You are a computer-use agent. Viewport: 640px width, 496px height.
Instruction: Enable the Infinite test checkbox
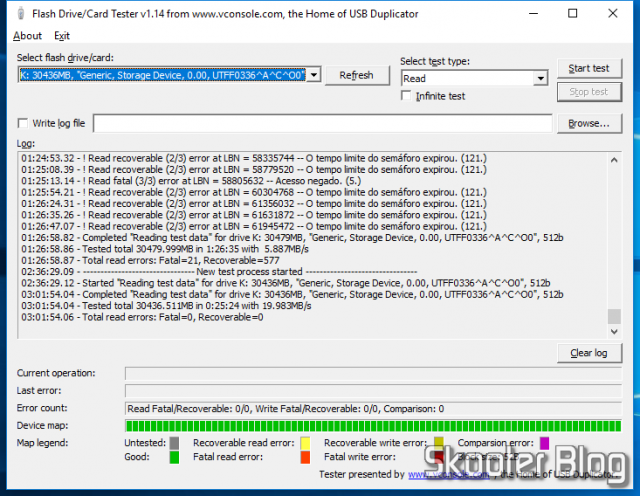(x=406, y=96)
